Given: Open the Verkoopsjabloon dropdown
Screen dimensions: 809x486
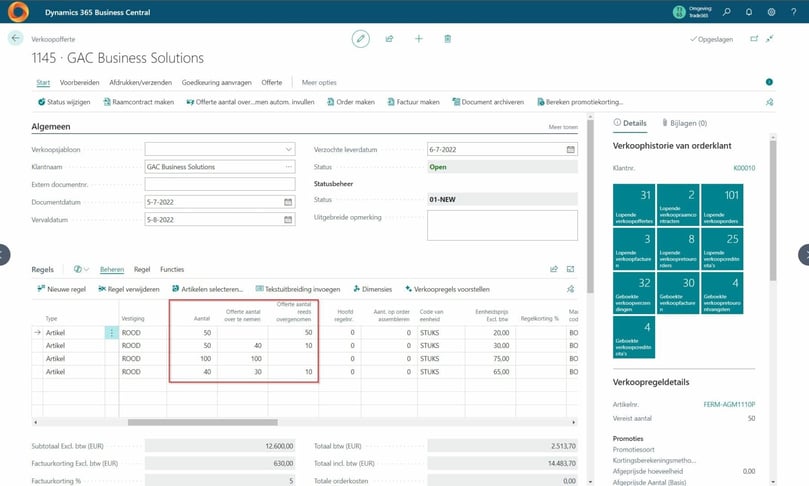Looking at the screenshot, I should pos(288,150).
